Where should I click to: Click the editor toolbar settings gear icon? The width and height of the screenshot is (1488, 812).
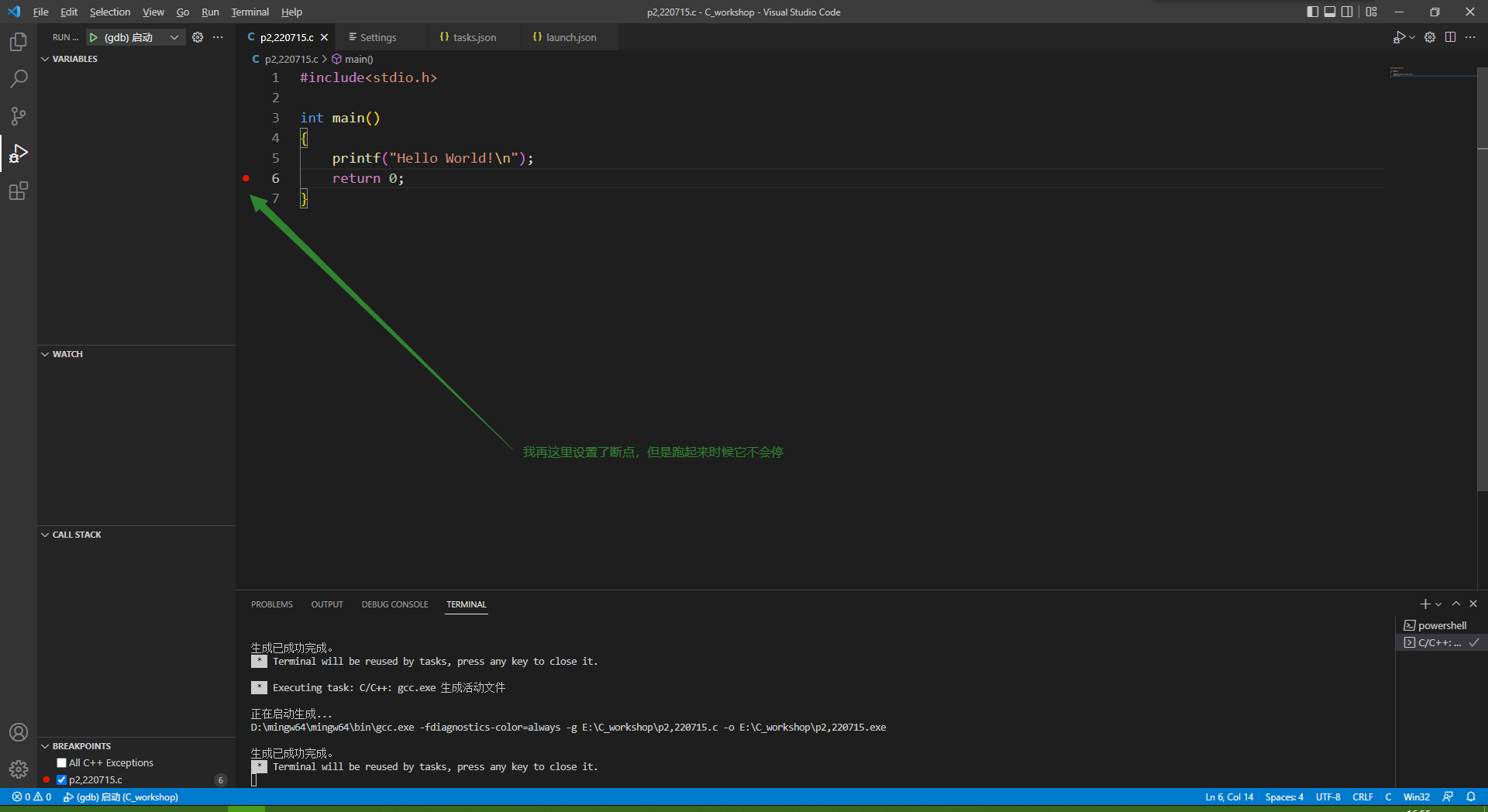coord(1430,37)
